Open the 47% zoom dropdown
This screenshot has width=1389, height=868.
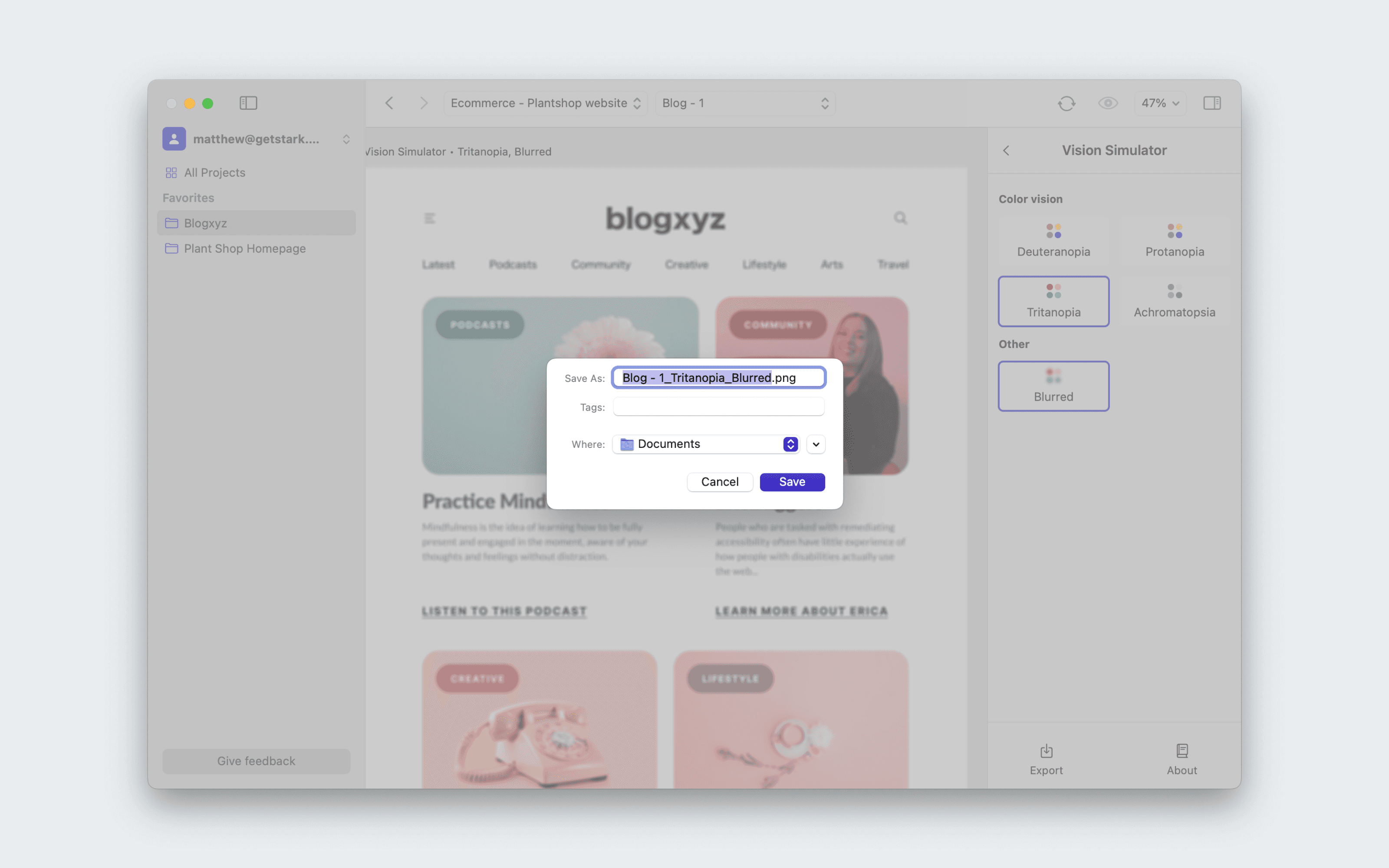[x=1160, y=103]
